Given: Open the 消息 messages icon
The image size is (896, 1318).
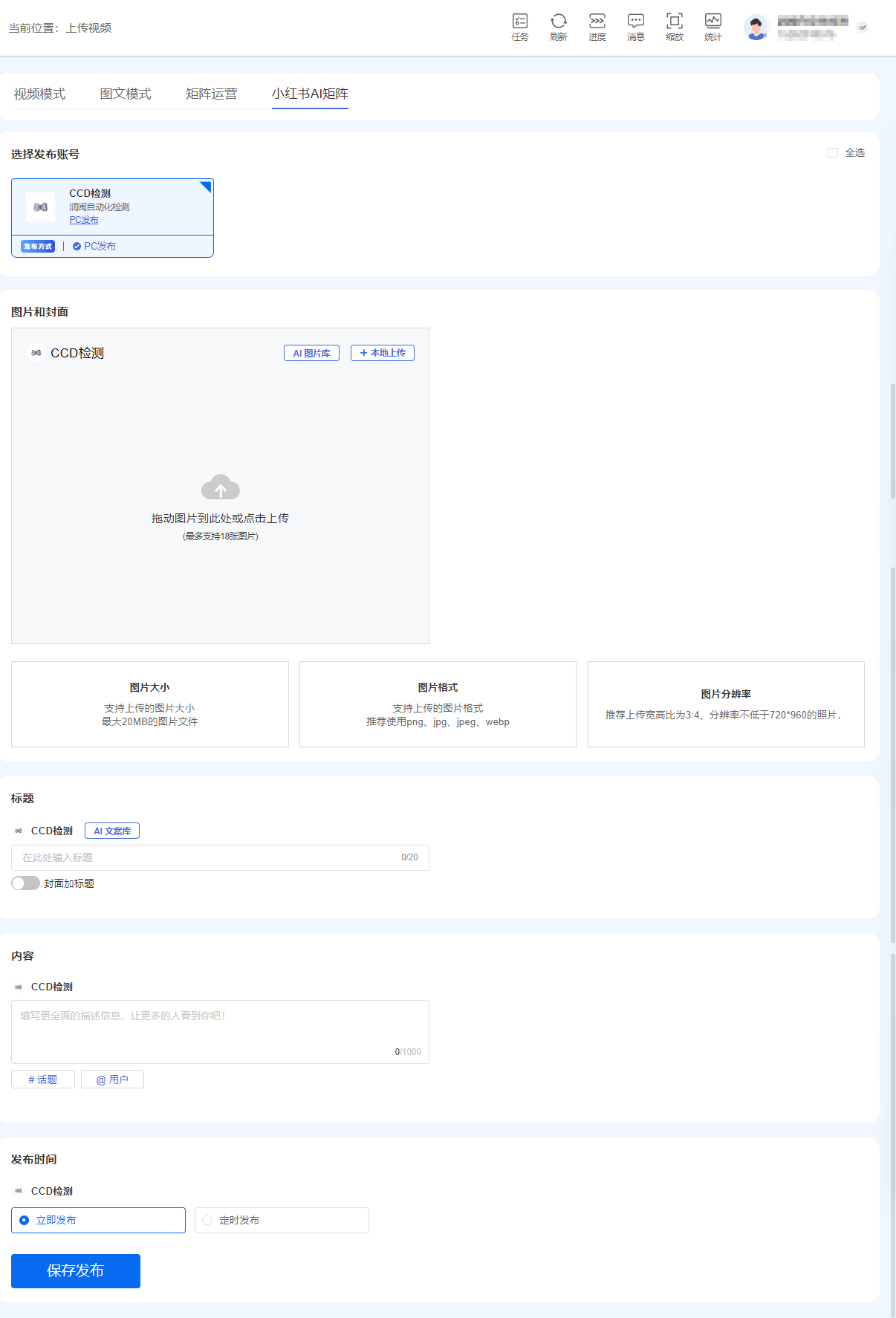Looking at the screenshot, I should (x=636, y=27).
